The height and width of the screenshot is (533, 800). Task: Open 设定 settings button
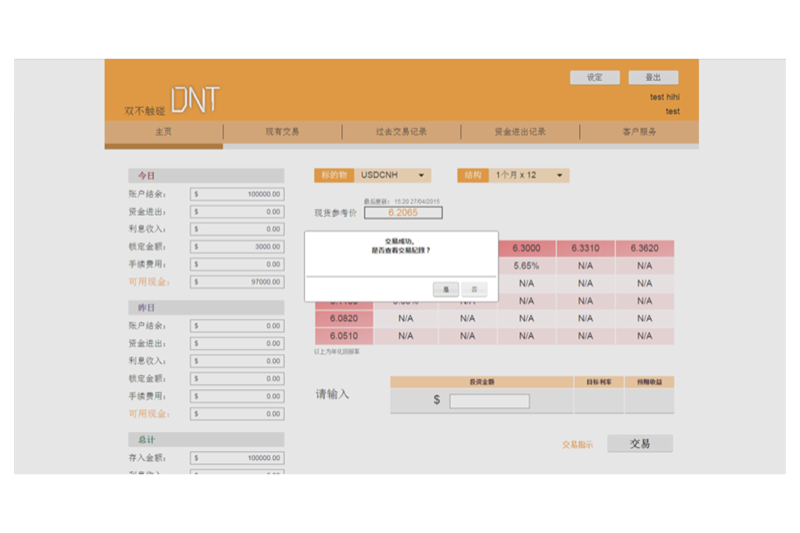point(595,78)
